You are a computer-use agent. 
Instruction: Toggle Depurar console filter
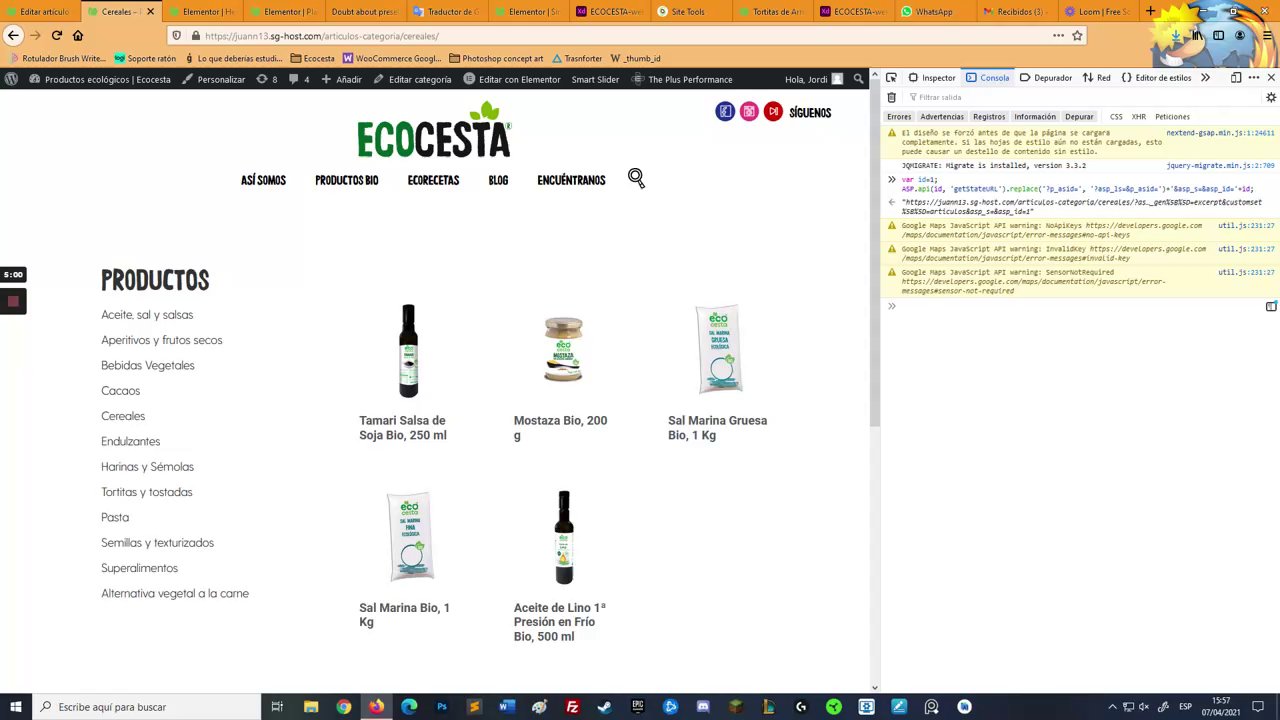[x=1079, y=117]
